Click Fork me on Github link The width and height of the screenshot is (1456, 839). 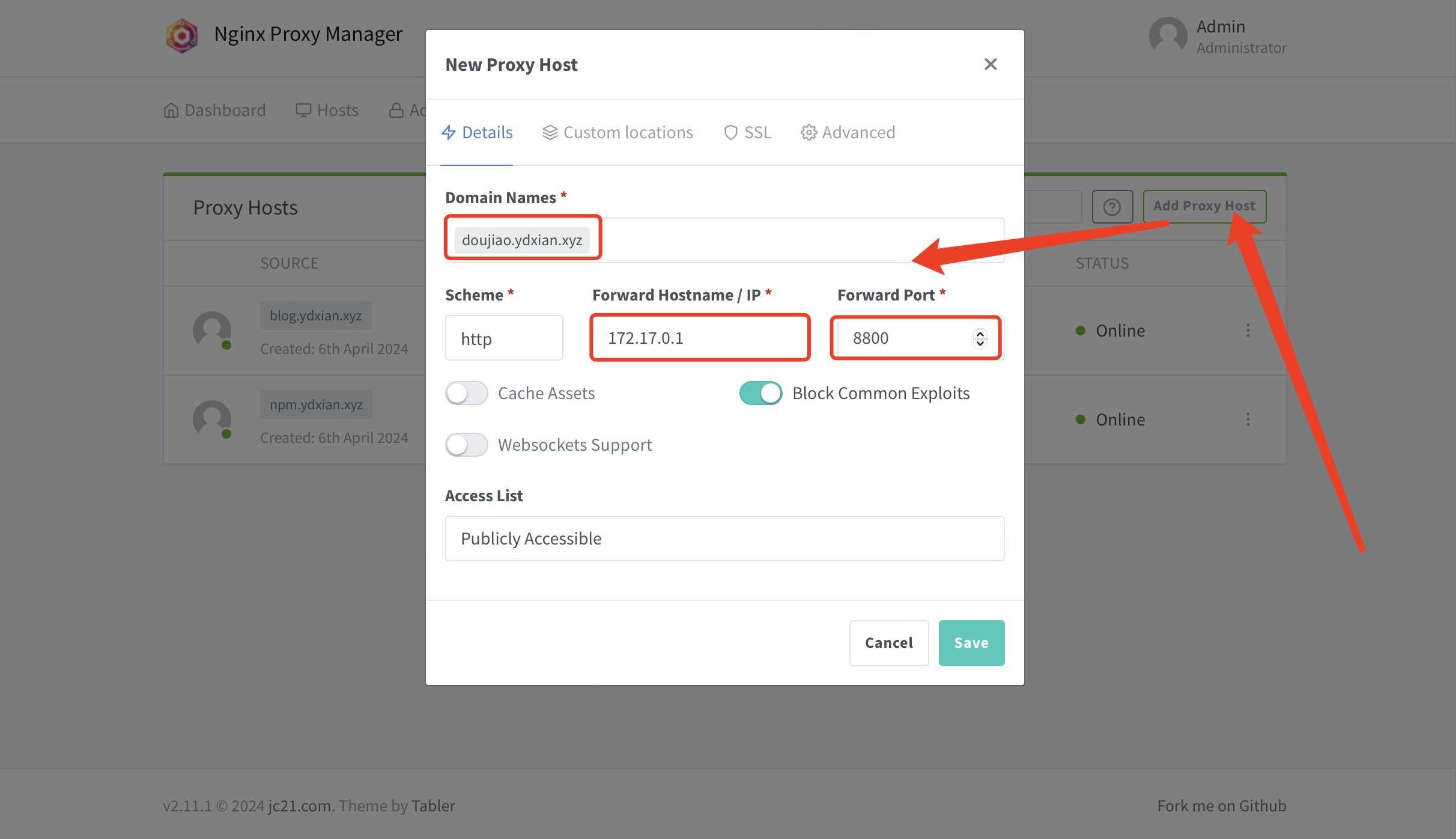click(x=1222, y=806)
